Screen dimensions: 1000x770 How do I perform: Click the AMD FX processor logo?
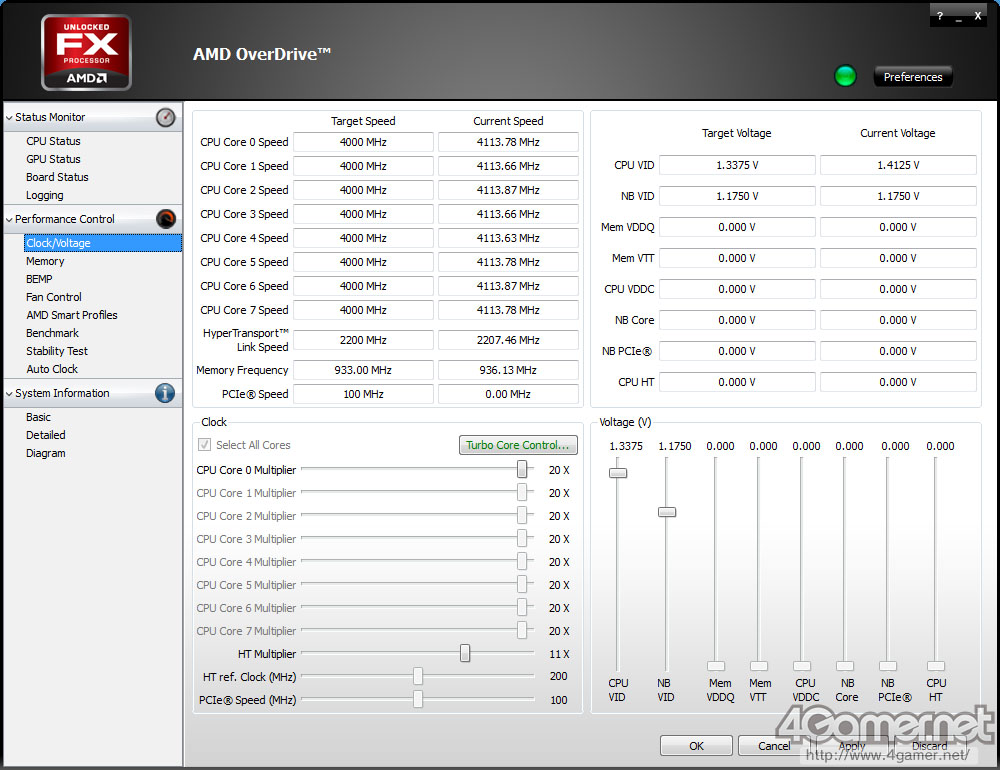point(86,52)
